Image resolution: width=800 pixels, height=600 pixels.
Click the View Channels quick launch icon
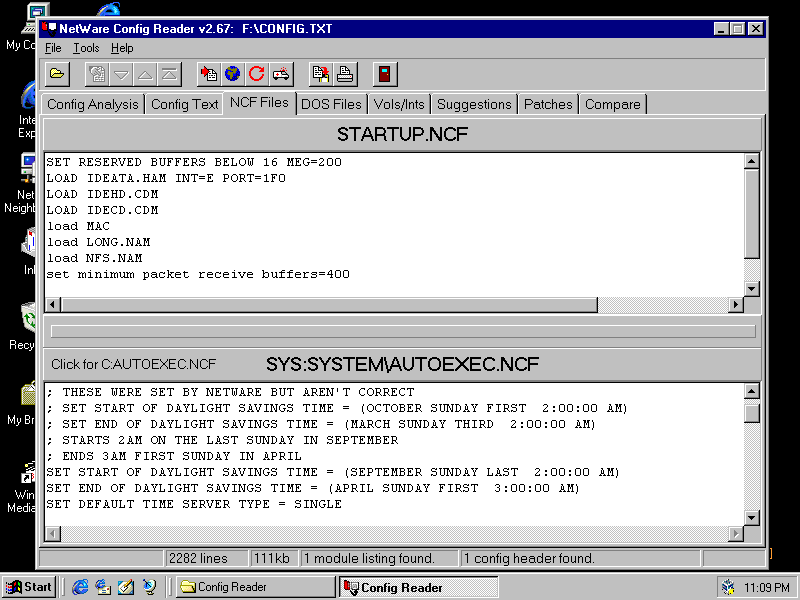[x=149, y=587]
